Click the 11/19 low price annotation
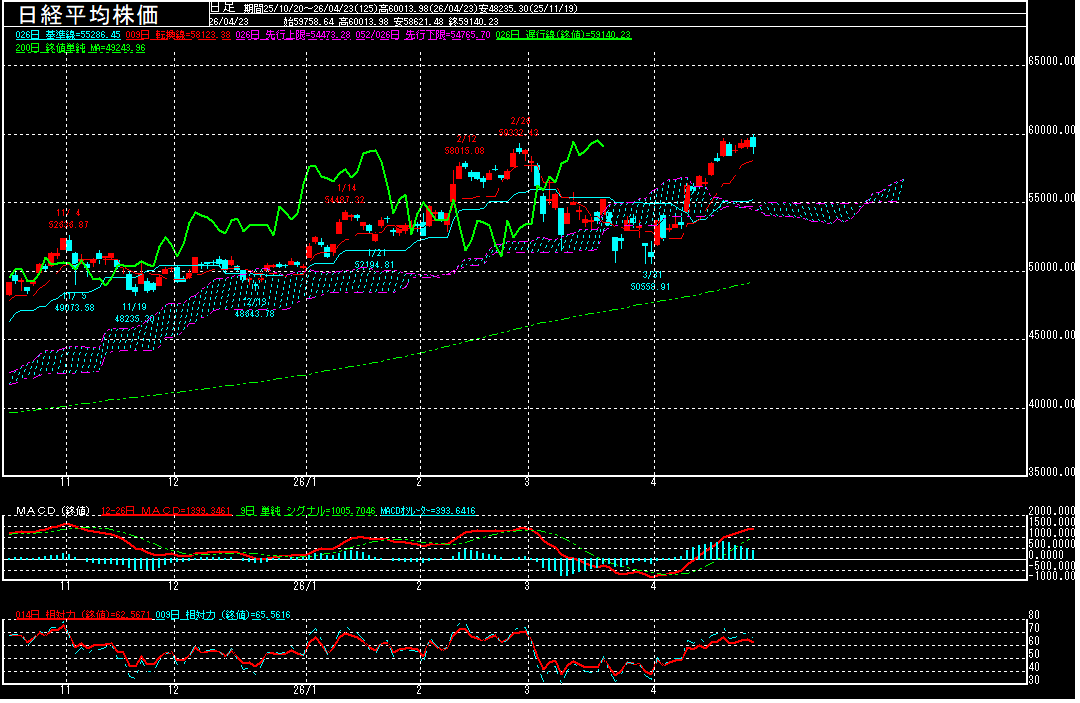This screenshot has height=703, width=1080. 134,312
